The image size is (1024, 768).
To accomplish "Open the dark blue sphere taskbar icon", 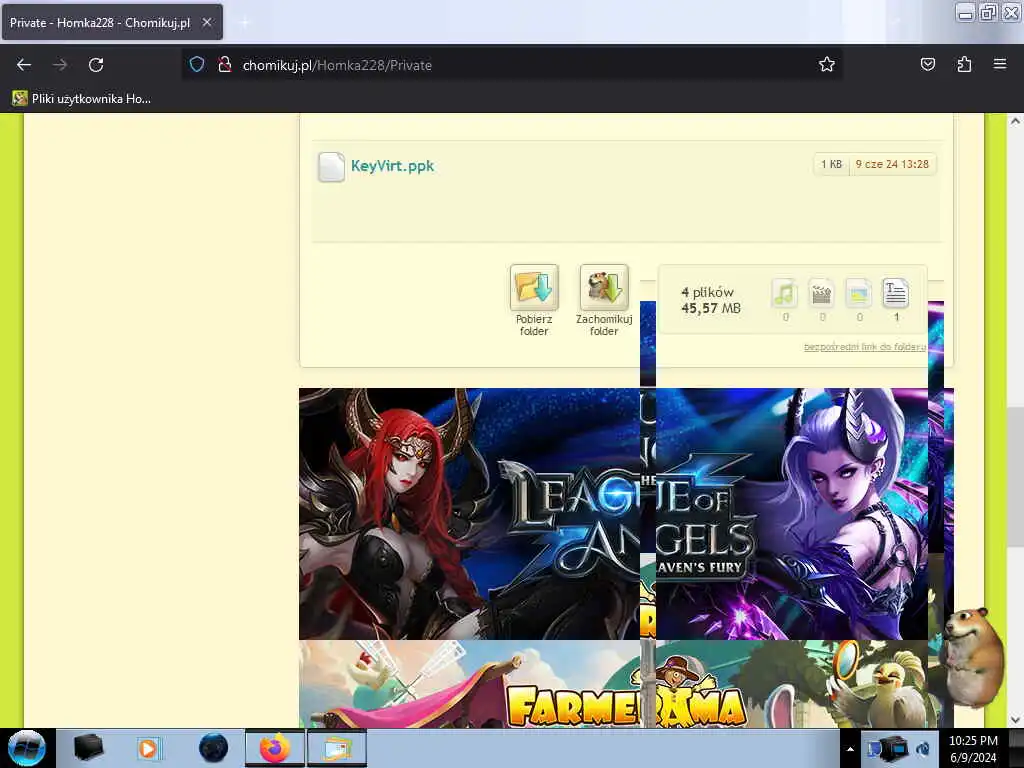I will (x=213, y=748).
